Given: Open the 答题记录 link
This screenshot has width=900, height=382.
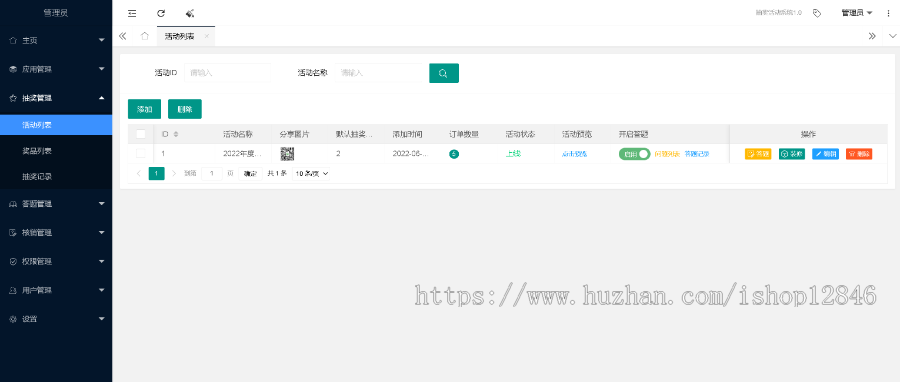Looking at the screenshot, I should pos(697,154).
